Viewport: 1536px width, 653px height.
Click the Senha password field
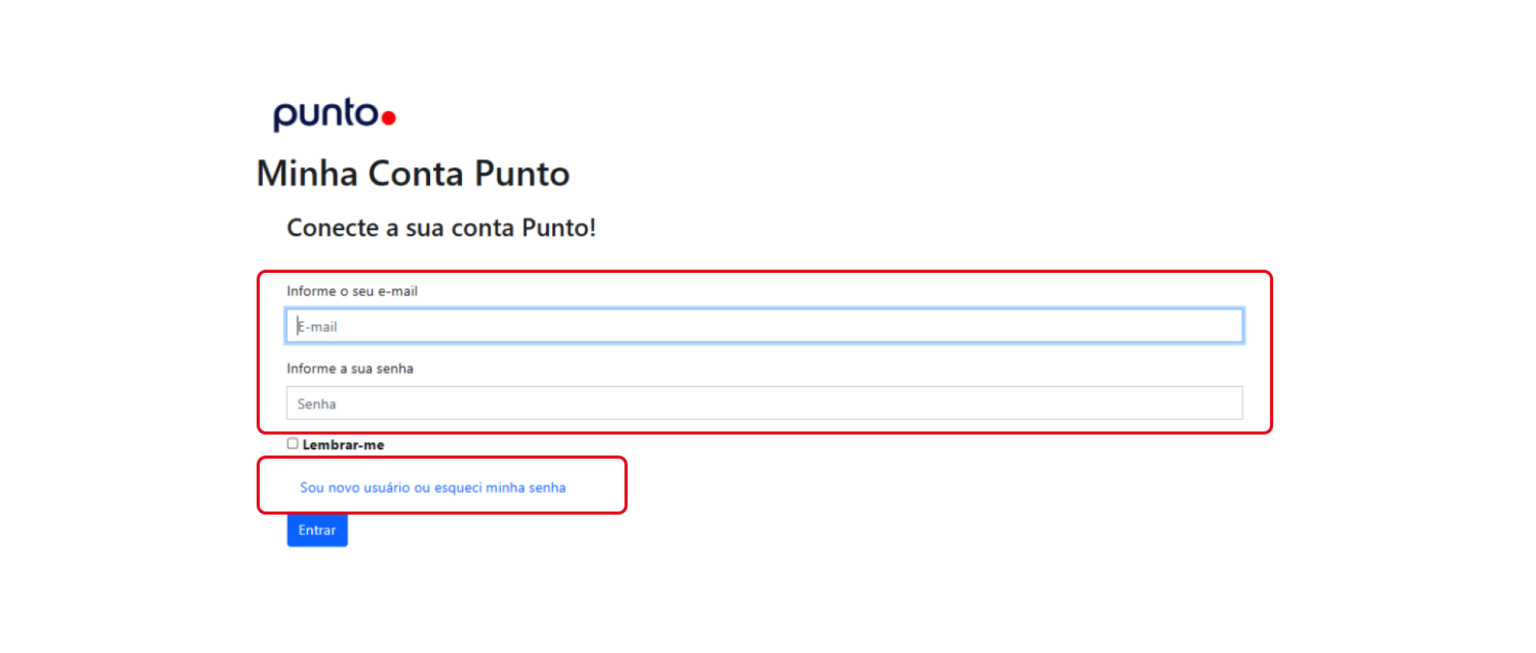coord(764,403)
